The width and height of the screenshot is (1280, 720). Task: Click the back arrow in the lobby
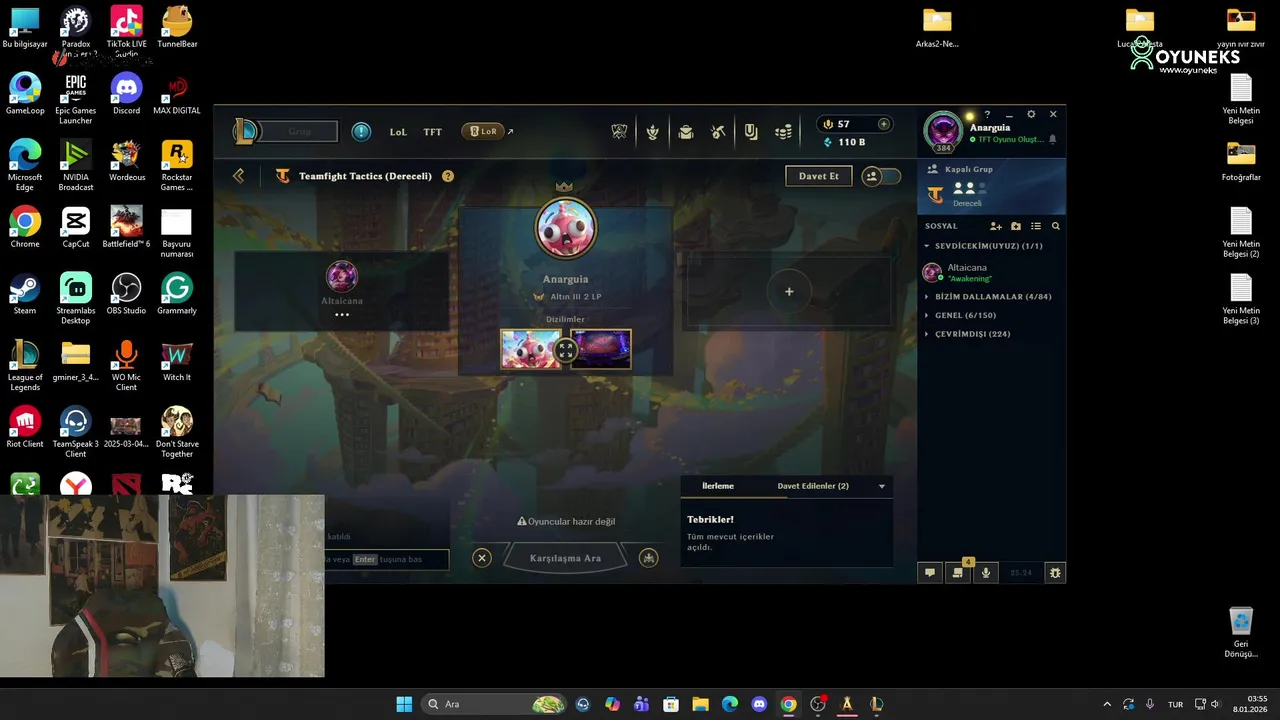238,176
